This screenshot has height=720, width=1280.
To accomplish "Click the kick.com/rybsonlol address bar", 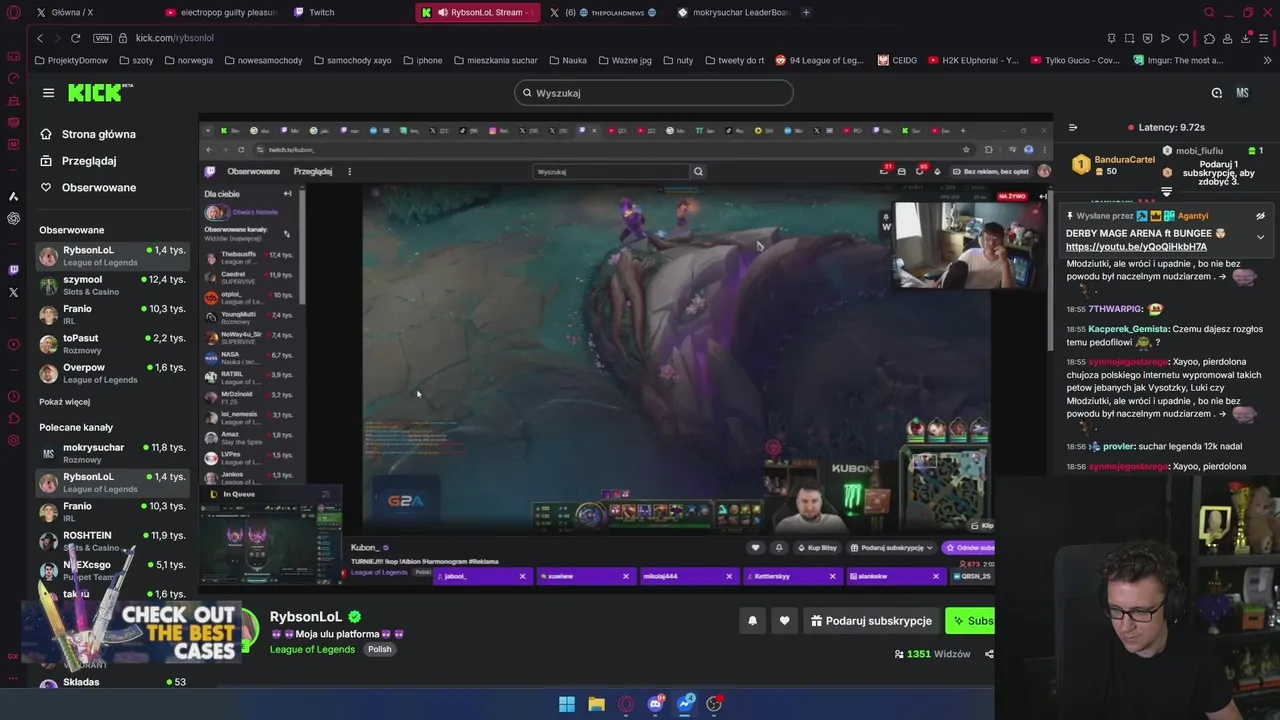I will (175, 38).
